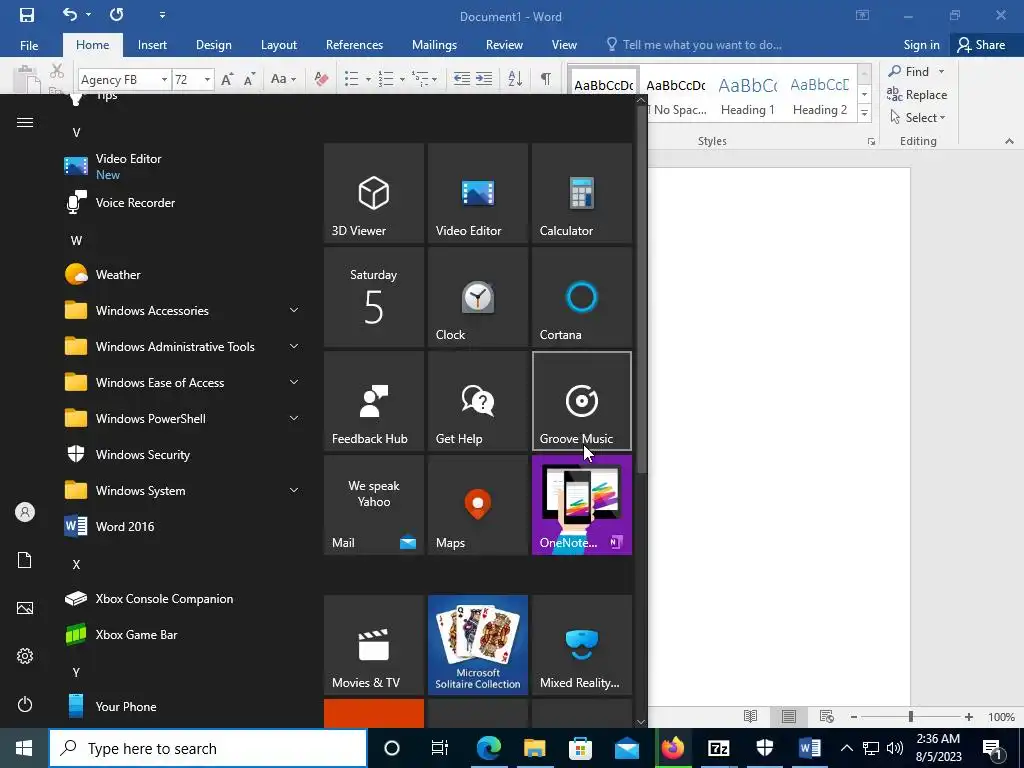1024x768 pixels.
Task: Launch the Video Editor tile
Action: pos(477,193)
